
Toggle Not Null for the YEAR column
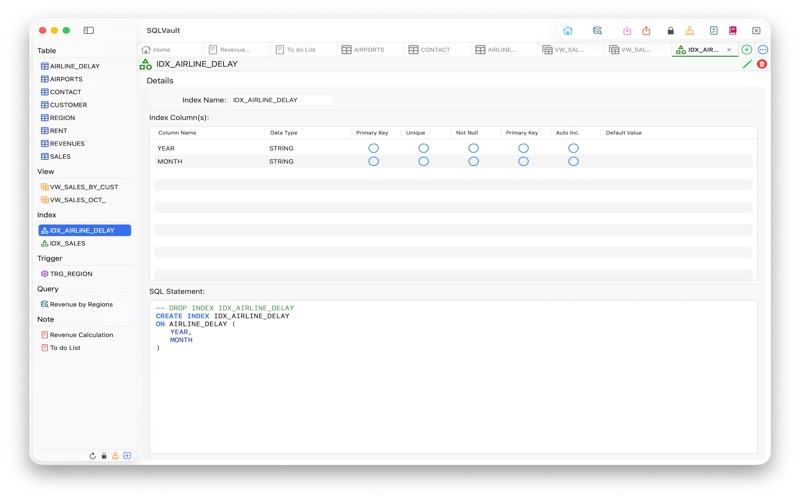click(473, 148)
